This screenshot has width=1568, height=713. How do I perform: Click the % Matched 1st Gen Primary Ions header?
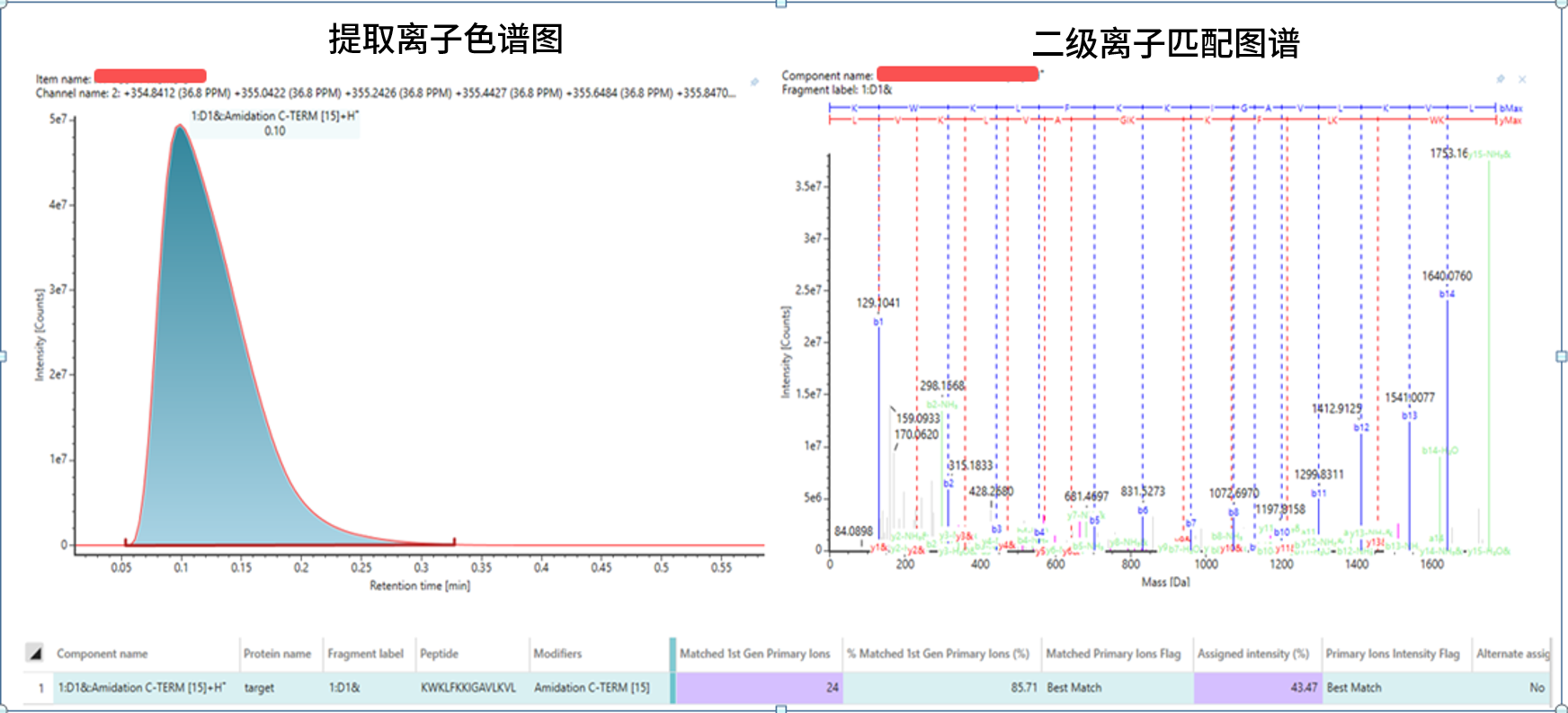pyautogui.click(x=938, y=654)
